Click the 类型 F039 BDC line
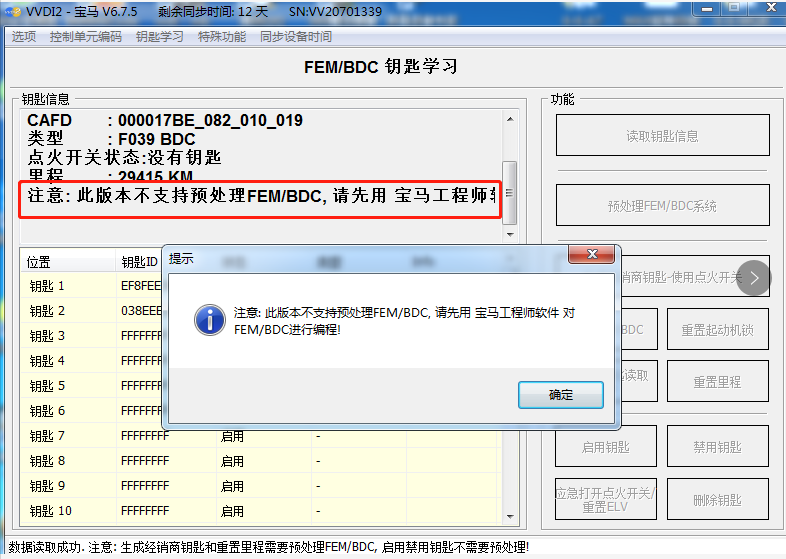Screen dimensions: 786x559 pyautogui.click(x=111, y=139)
